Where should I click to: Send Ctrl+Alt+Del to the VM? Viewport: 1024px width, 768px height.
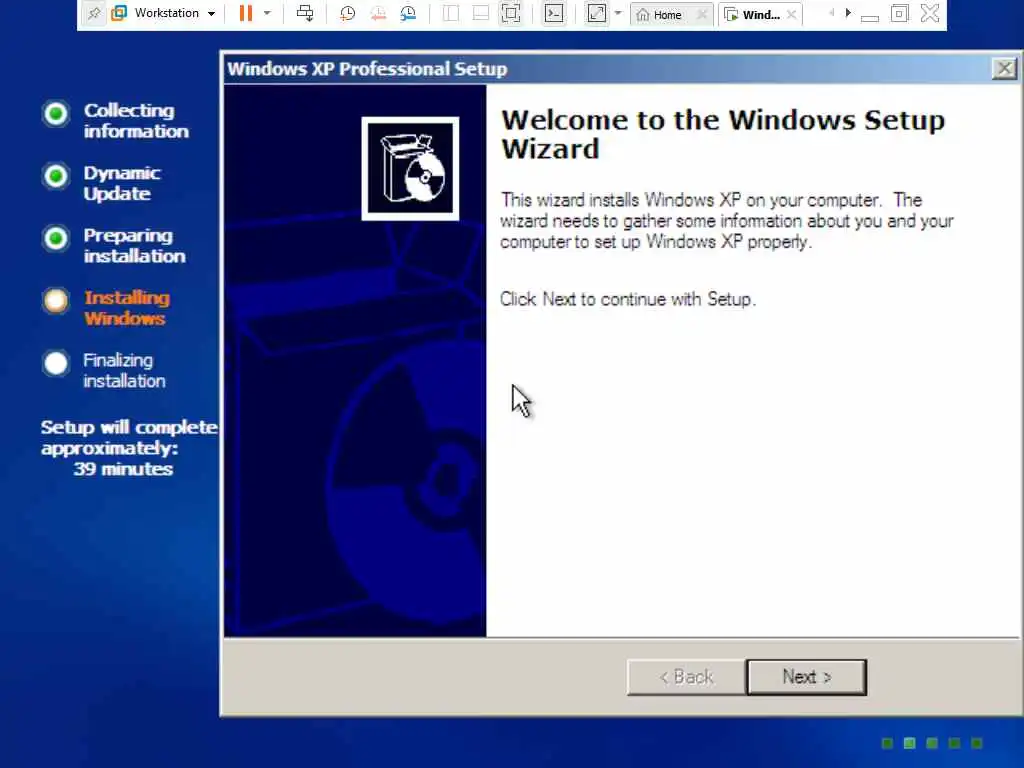point(305,13)
